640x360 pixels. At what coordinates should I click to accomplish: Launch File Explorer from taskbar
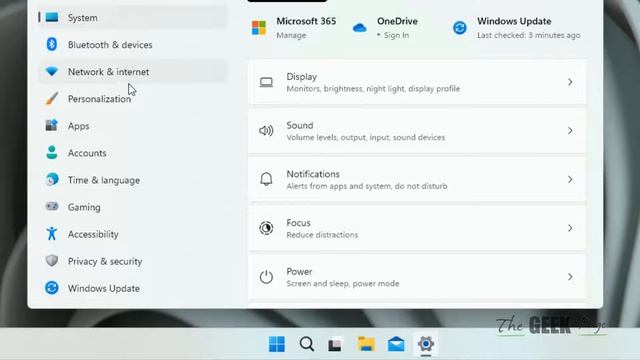pyautogui.click(x=366, y=344)
